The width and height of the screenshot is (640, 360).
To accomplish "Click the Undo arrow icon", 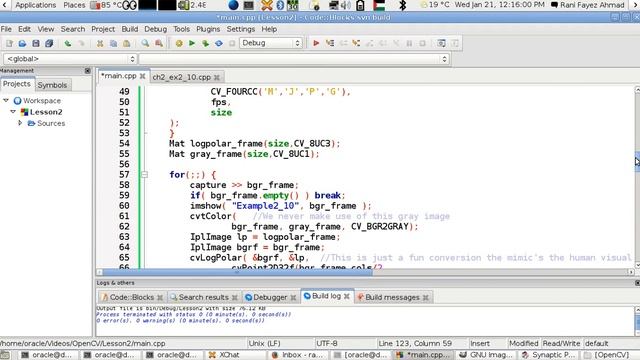I will click(68, 43).
